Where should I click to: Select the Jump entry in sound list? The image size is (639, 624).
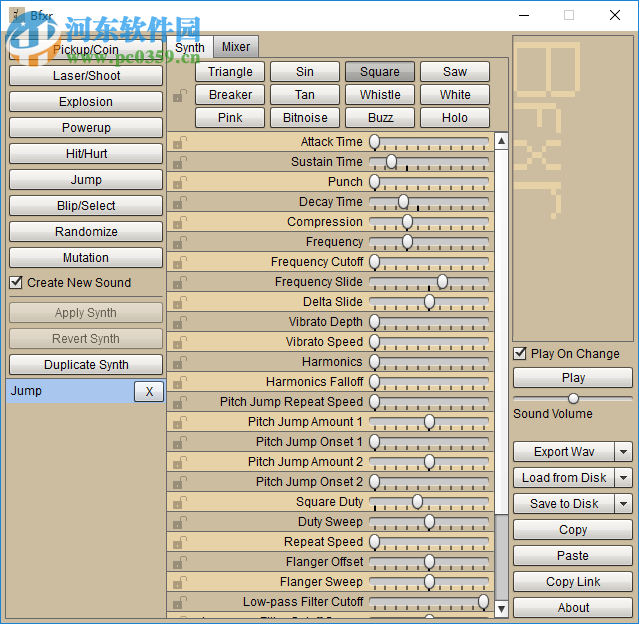[70, 391]
